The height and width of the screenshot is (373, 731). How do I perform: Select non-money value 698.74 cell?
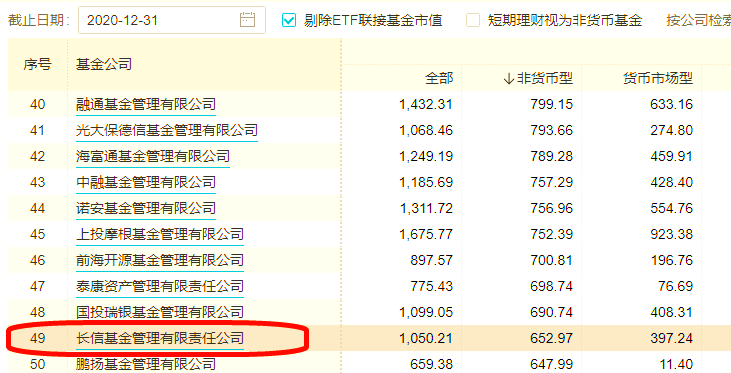click(552, 286)
